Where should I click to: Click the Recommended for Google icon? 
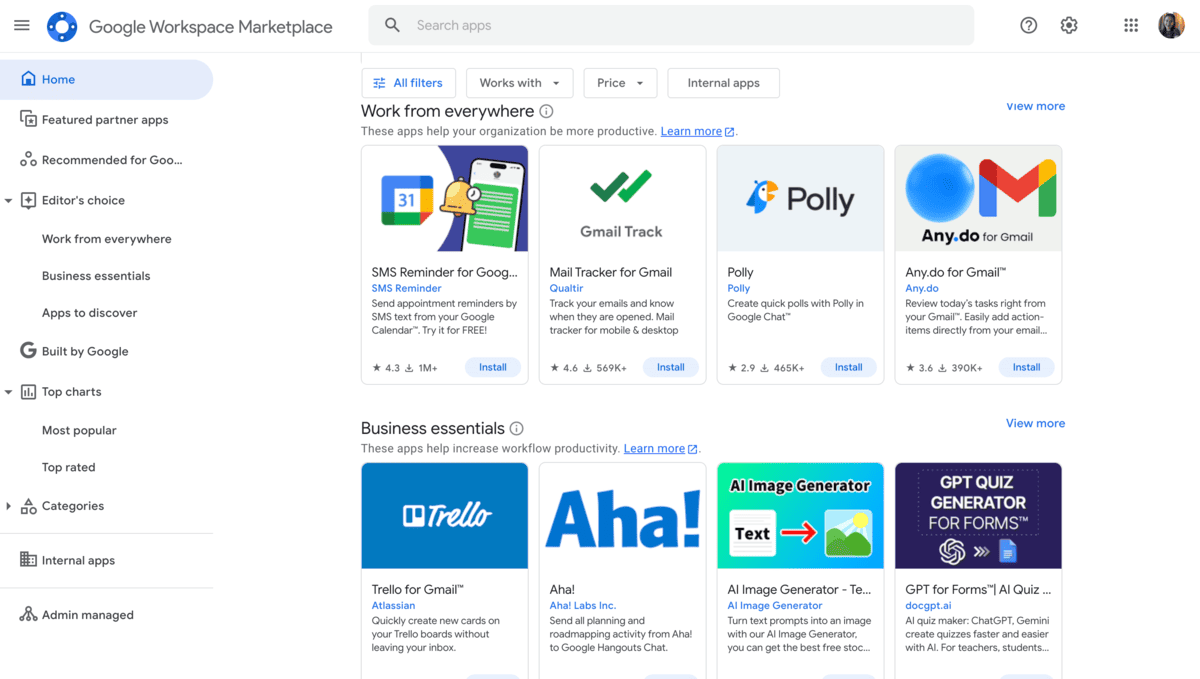[28, 160]
